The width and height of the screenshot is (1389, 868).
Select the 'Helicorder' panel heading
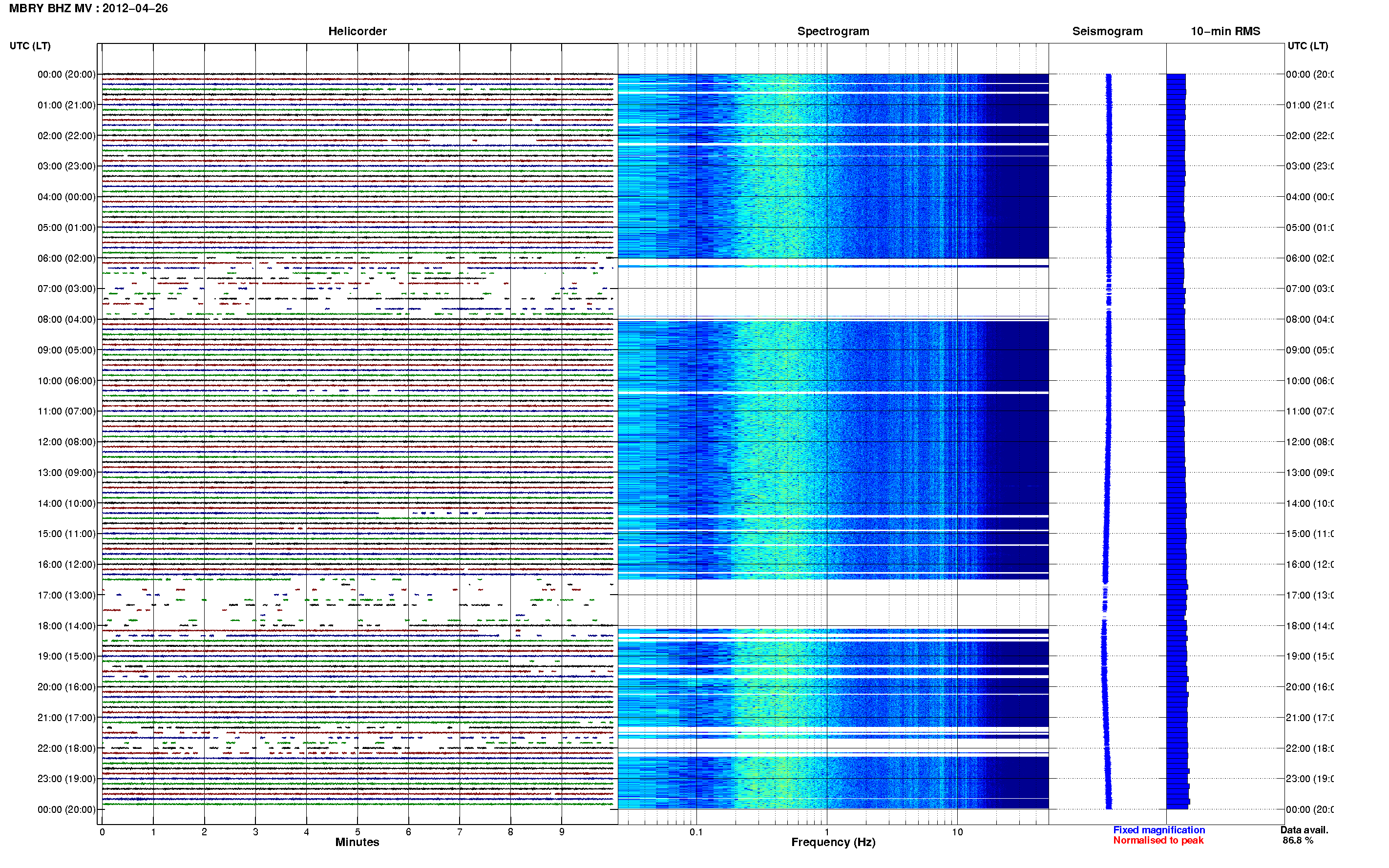[x=357, y=31]
